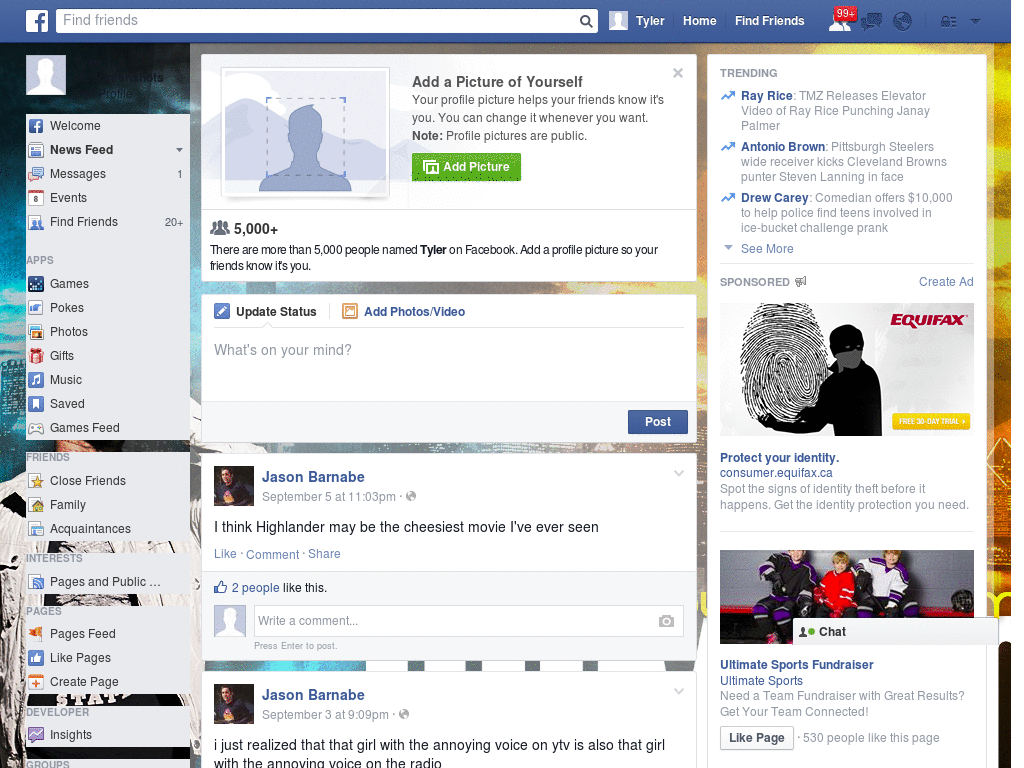Open Games Feed in sidebar
The height and width of the screenshot is (768, 1024).
coord(108,428)
